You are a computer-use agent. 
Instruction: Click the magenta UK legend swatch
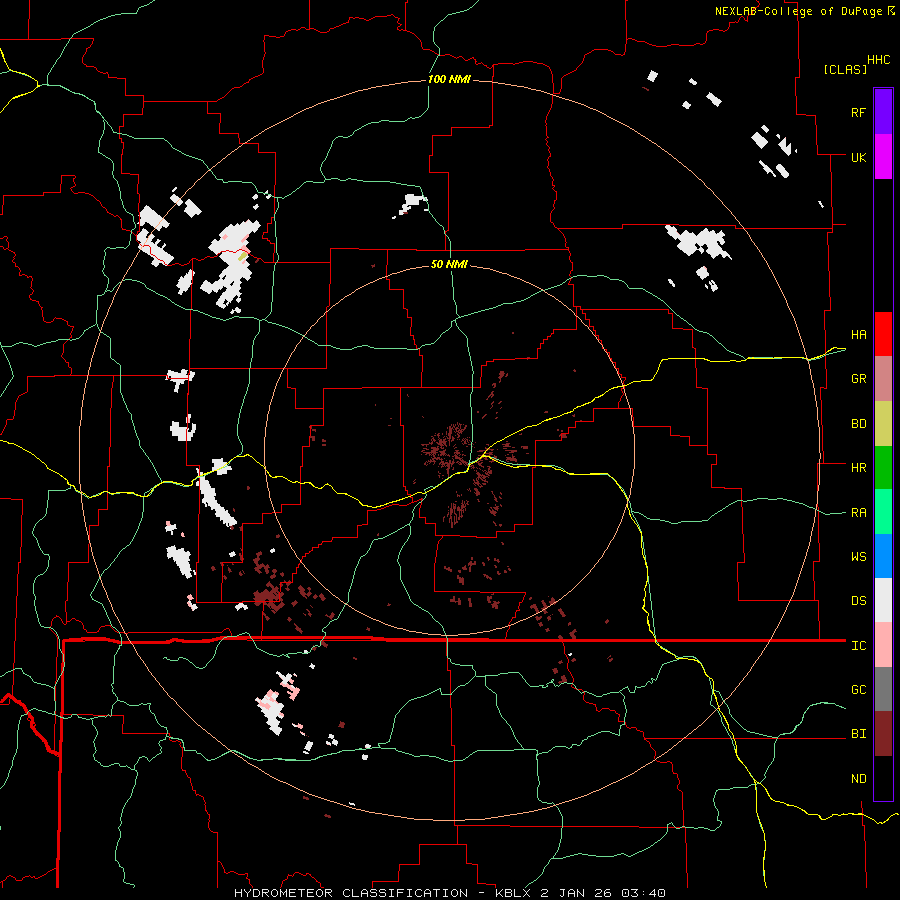[x=883, y=157]
